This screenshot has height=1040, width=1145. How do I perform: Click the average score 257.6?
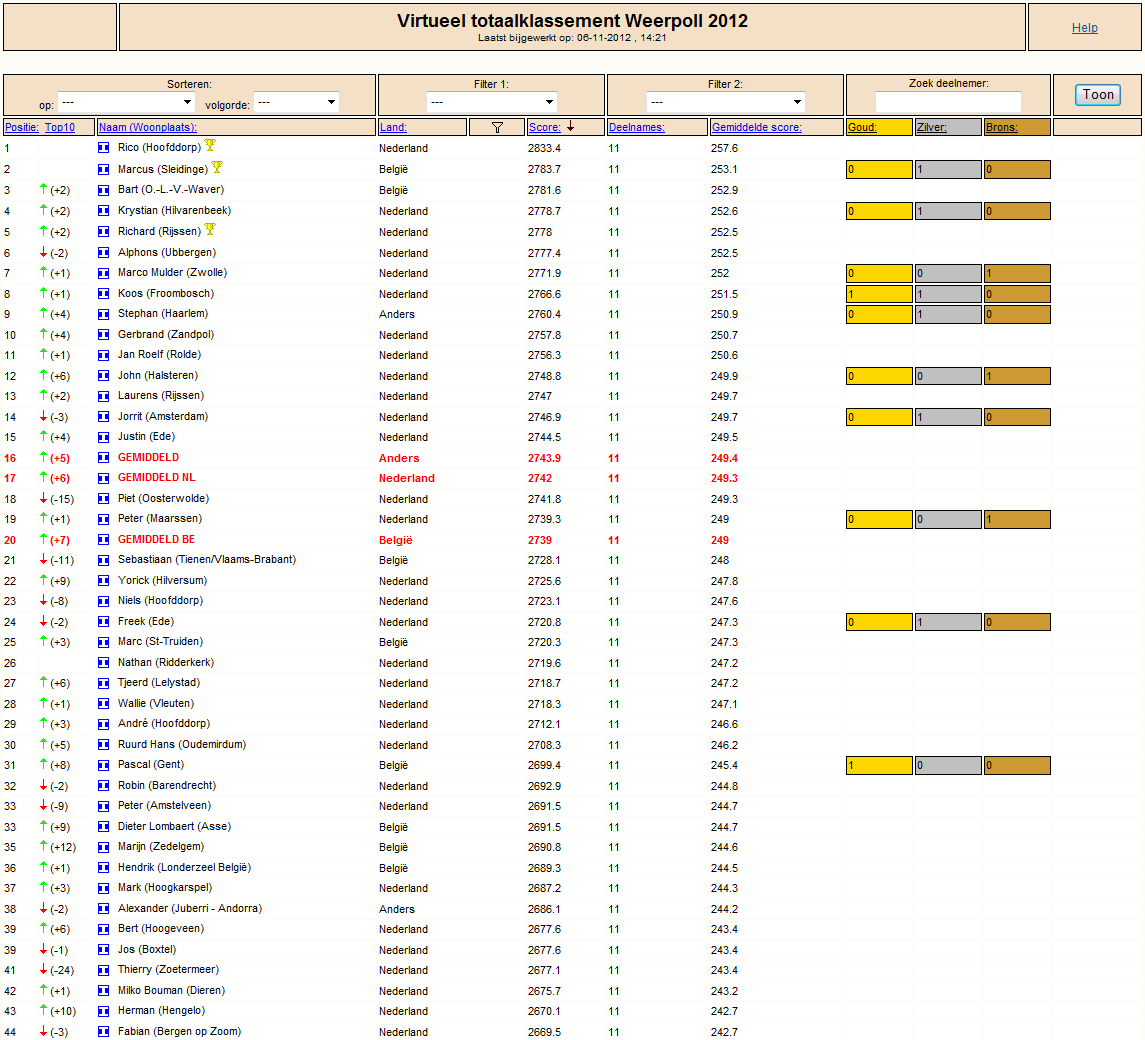point(724,148)
